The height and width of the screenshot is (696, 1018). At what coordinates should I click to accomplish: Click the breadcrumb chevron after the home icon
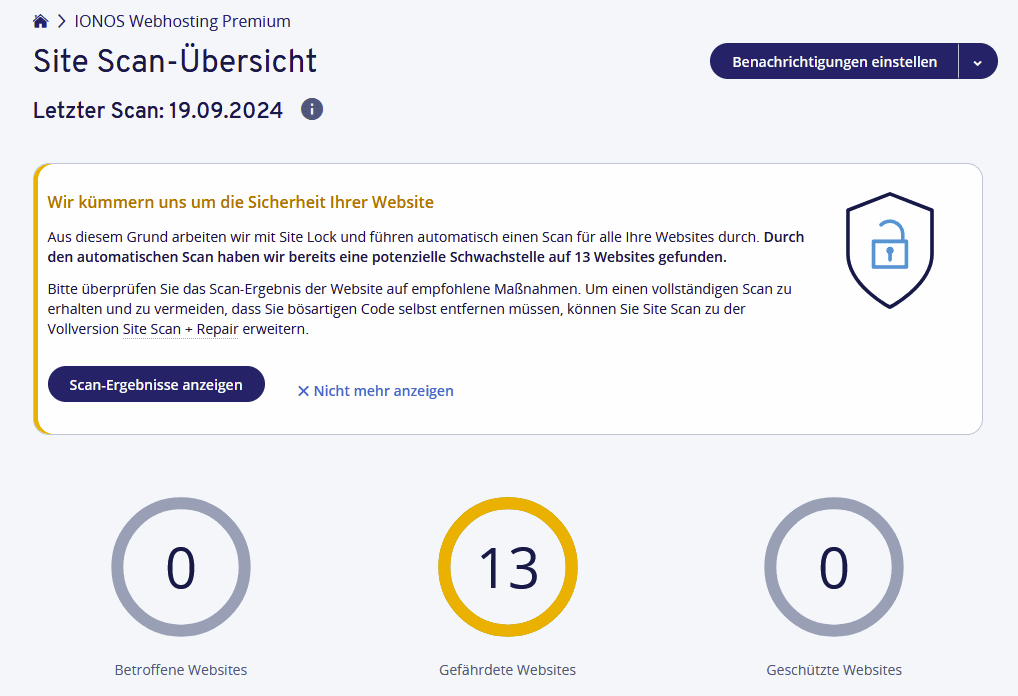coord(61,21)
